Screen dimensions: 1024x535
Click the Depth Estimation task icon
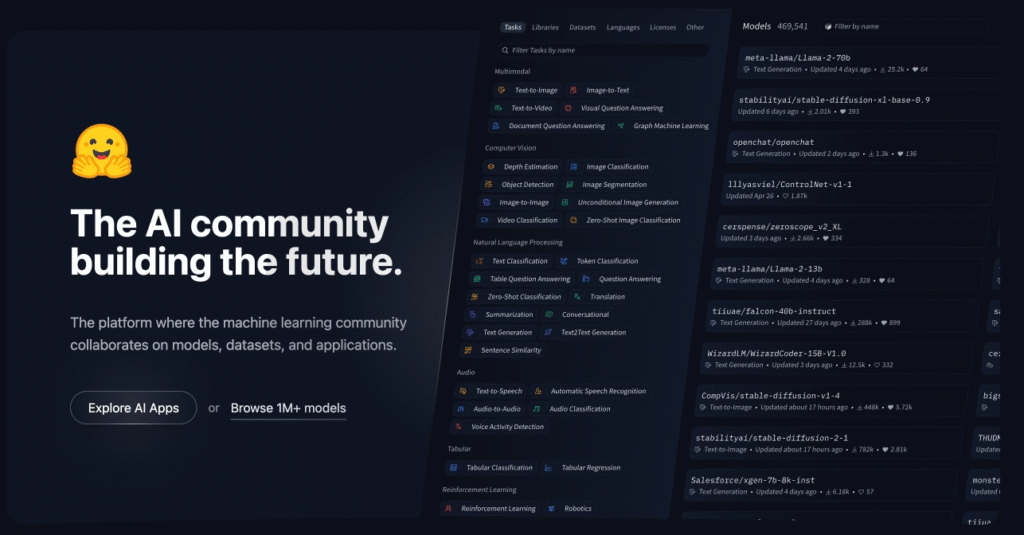point(490,167)
